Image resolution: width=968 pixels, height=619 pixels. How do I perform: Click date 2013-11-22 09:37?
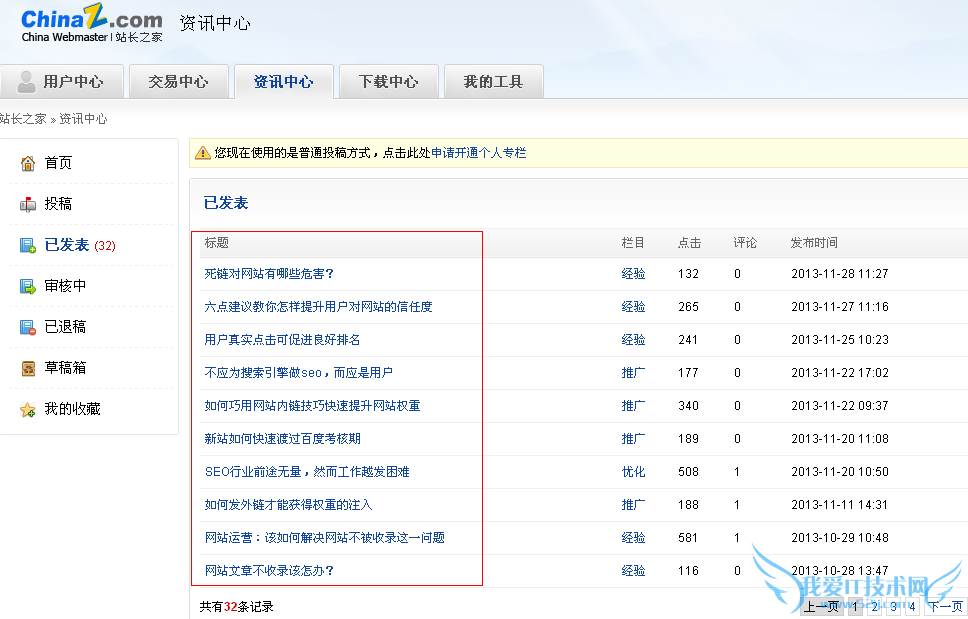click(x=840, y=405)
